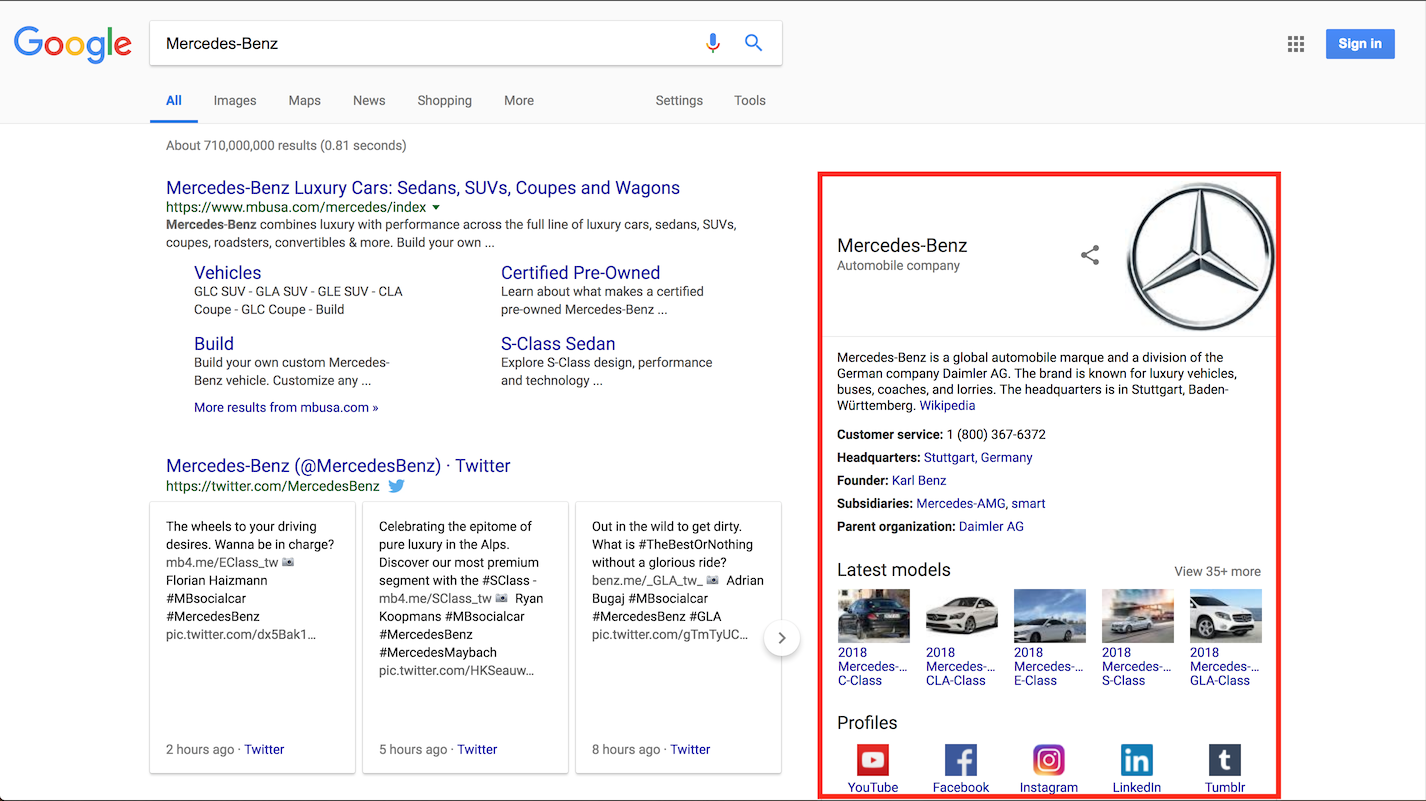This screenshot has width=1426, height=801.
Task: Expand the dropdown arrow next to mbusa.com URL
Action: click(434, 207)
